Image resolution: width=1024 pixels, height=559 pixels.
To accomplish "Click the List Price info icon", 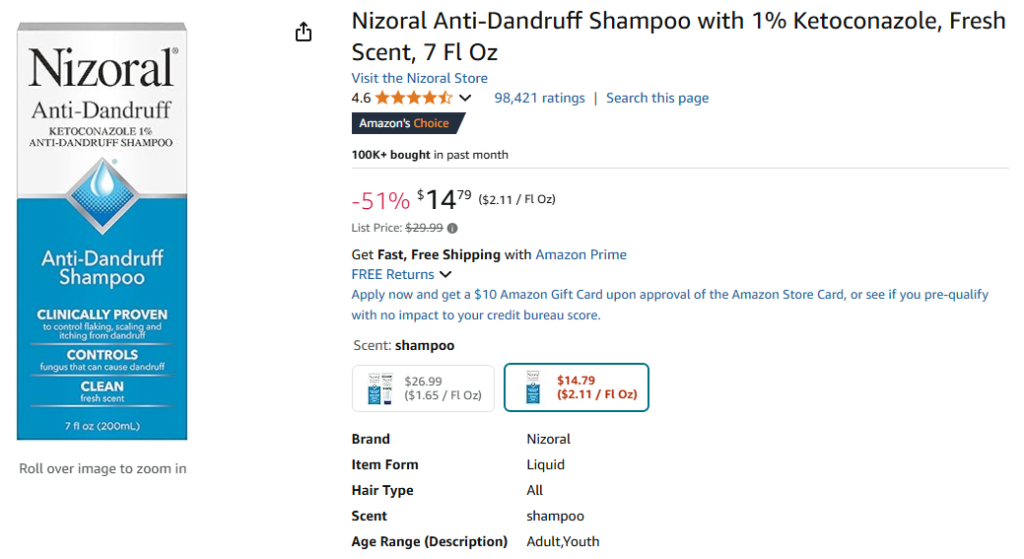I will pyautogui.click(x=452, y=228).
